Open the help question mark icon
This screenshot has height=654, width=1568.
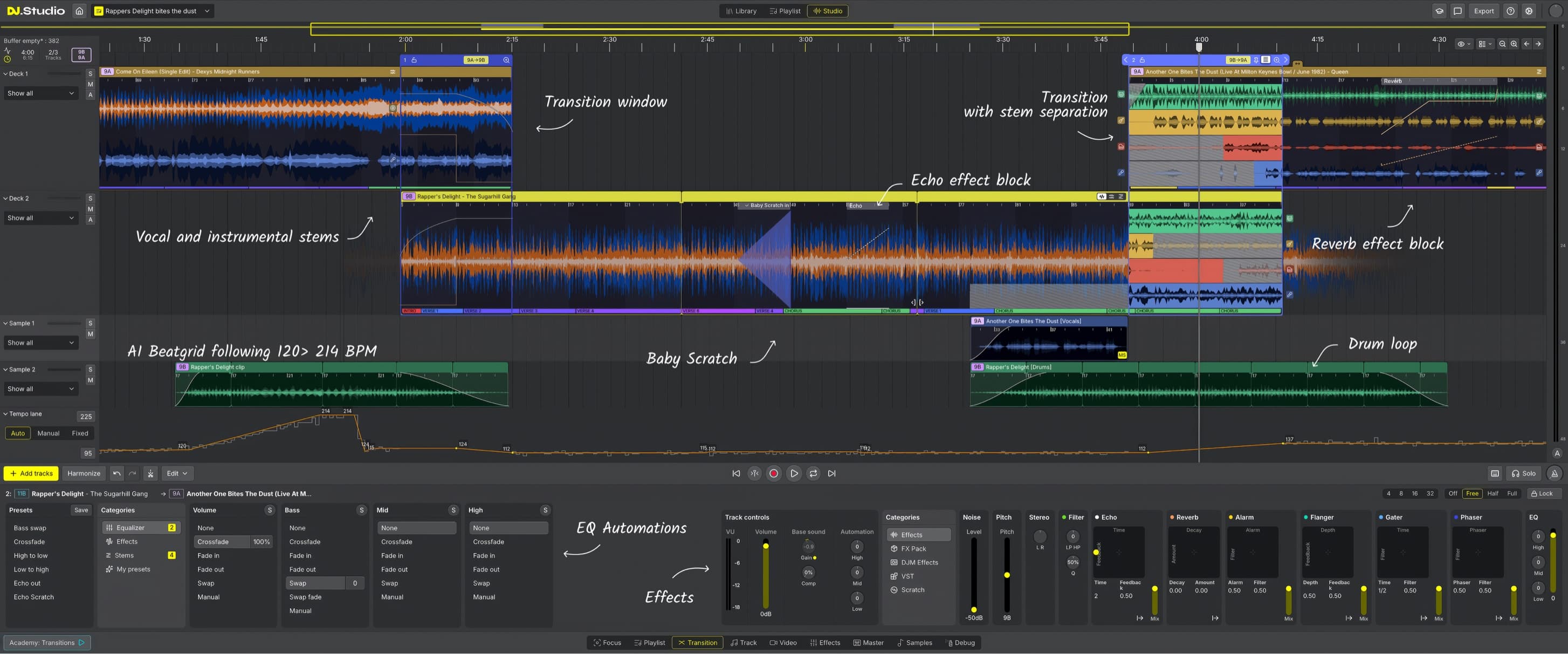(1511, 11)
